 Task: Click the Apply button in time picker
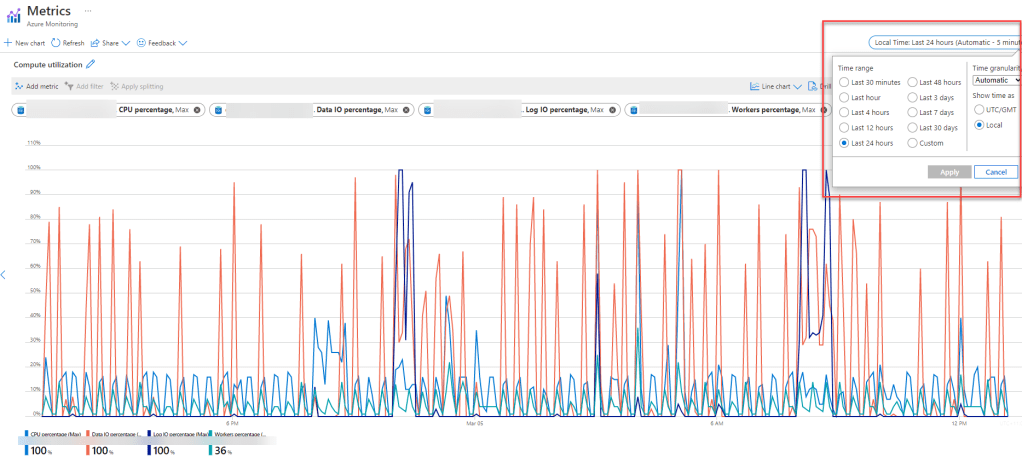(949, 172)
